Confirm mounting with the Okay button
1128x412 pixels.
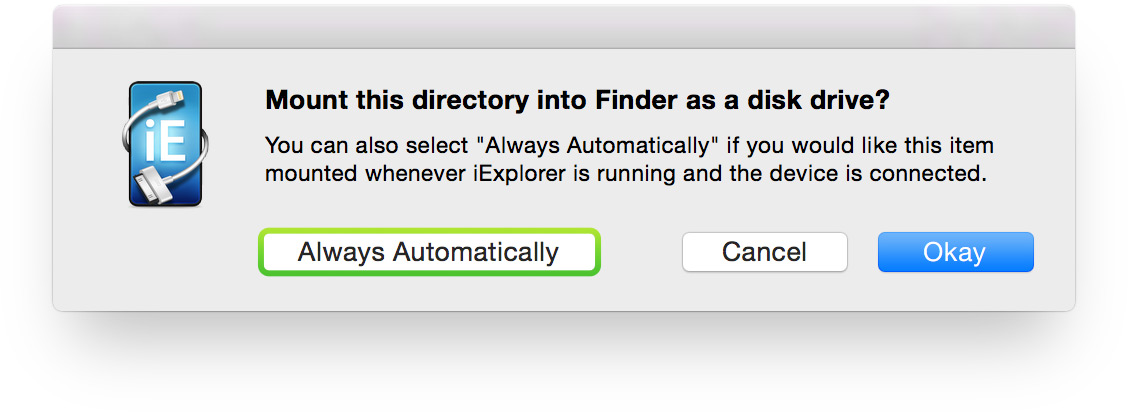955,252
